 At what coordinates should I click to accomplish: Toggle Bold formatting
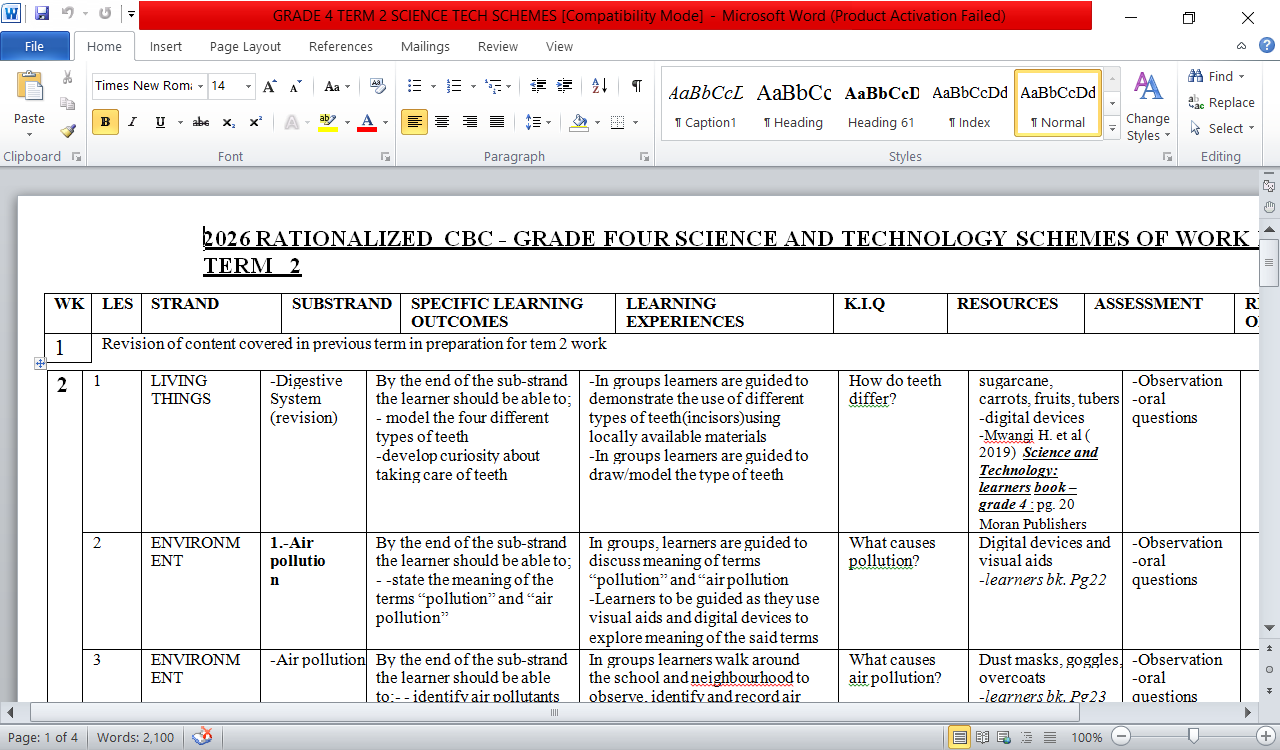coord(104,122)
